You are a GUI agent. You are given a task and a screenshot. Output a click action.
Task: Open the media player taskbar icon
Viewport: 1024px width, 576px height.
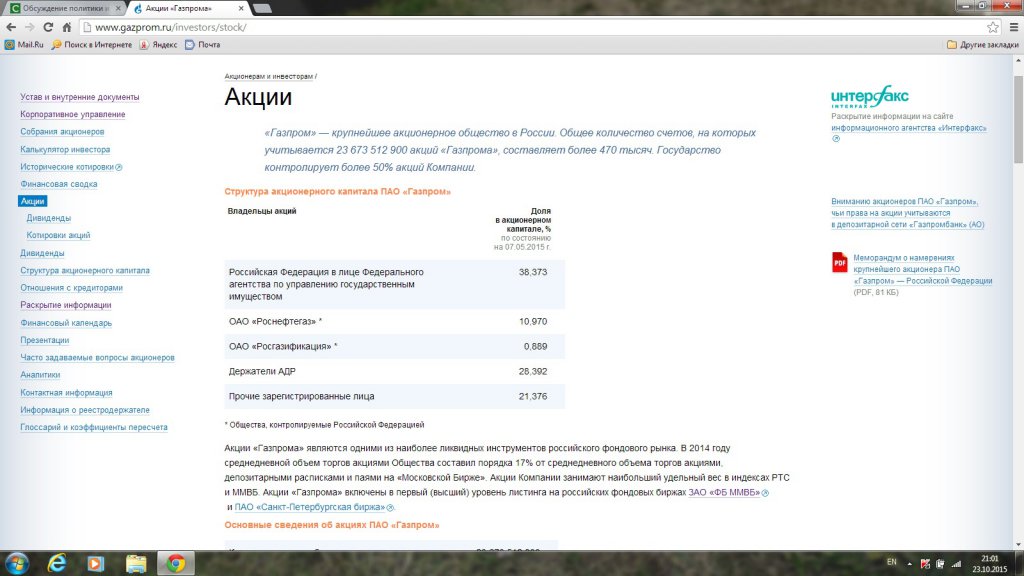click(95, 563)
